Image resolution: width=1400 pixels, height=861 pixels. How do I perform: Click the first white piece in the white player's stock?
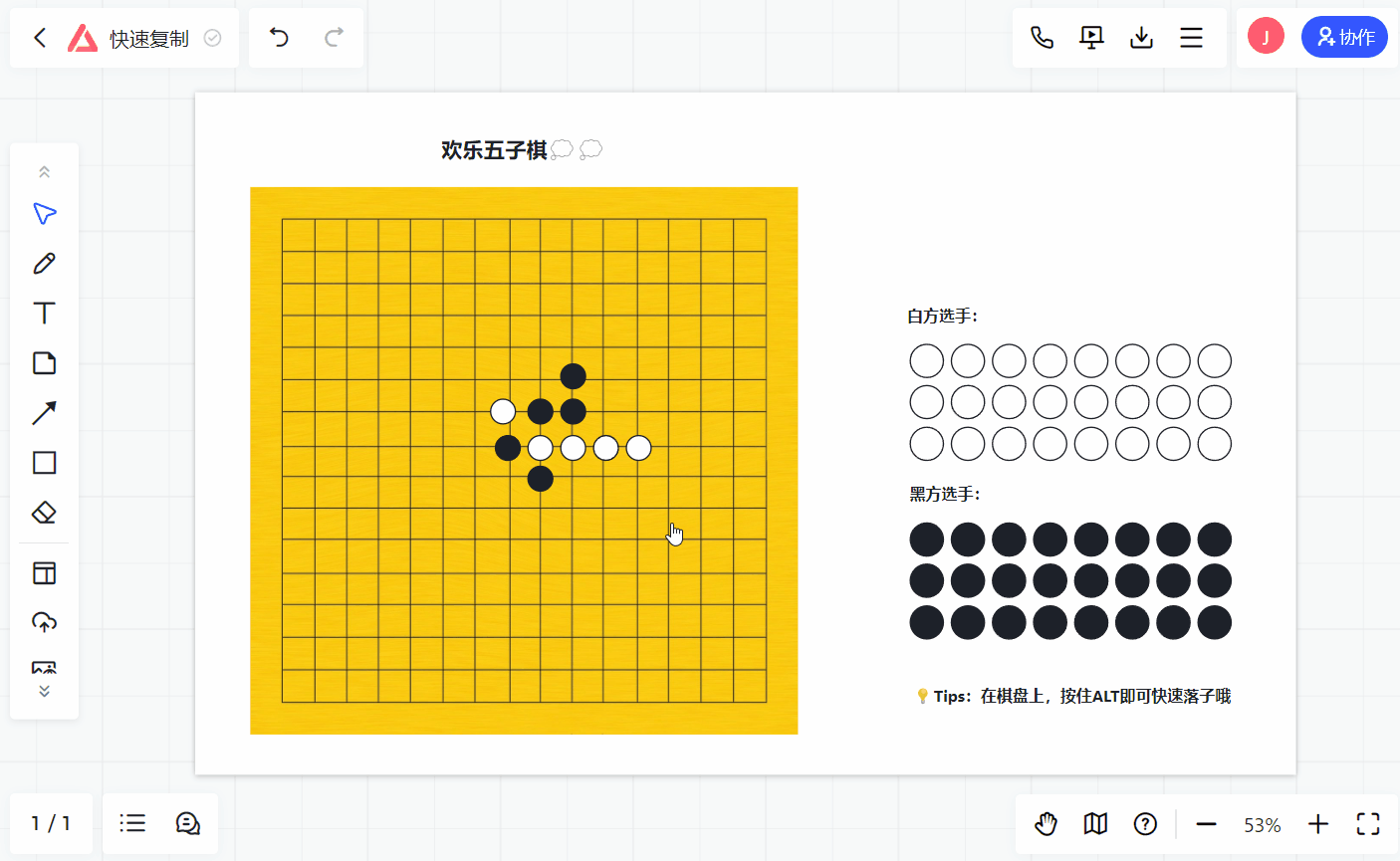tap(927, 361)
